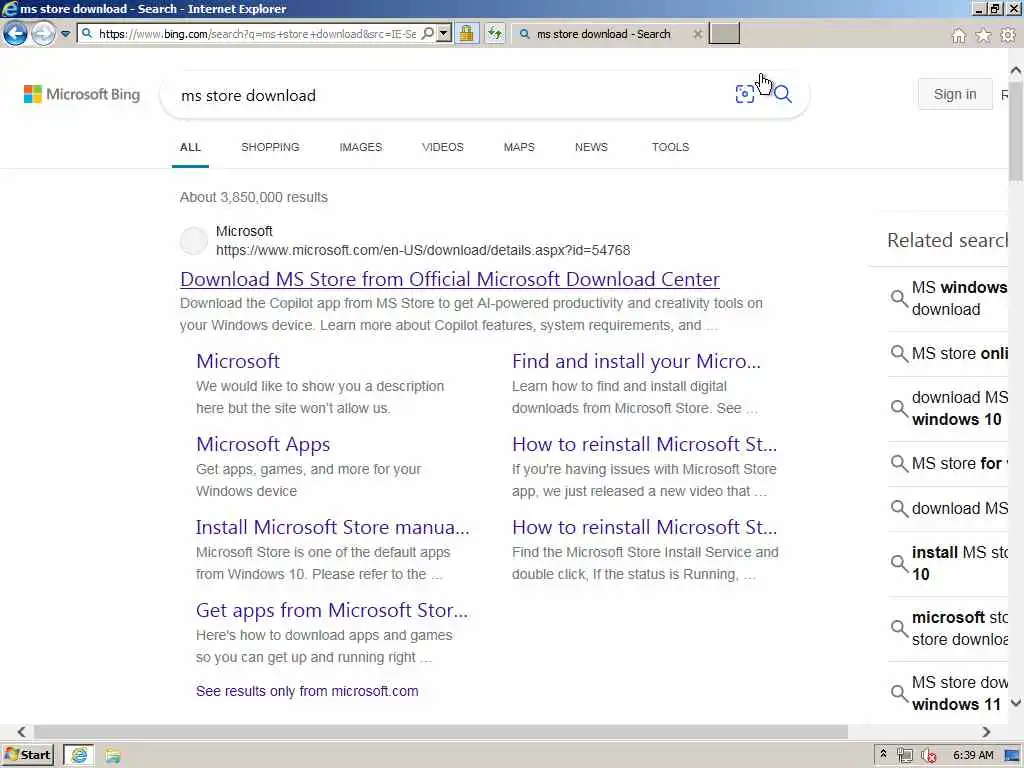Click 'See results only from microsoft.com'
This screenshot has width=1024, height=768.
tap(307, 691)
